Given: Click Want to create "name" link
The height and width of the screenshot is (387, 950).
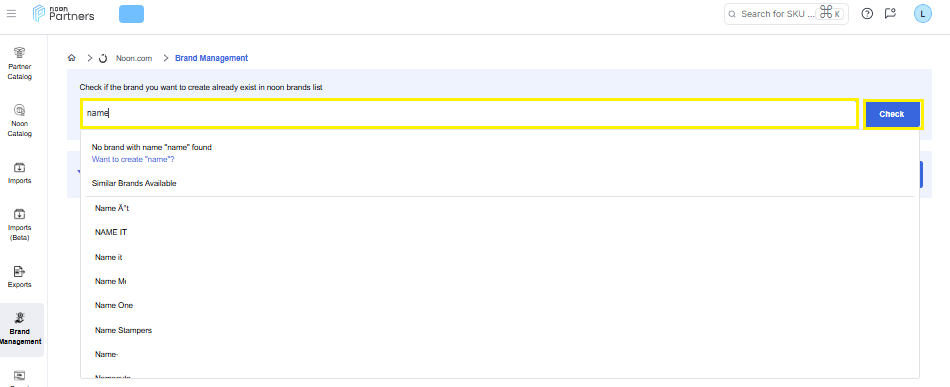Looking at the screenshot, I should [133, 159].
